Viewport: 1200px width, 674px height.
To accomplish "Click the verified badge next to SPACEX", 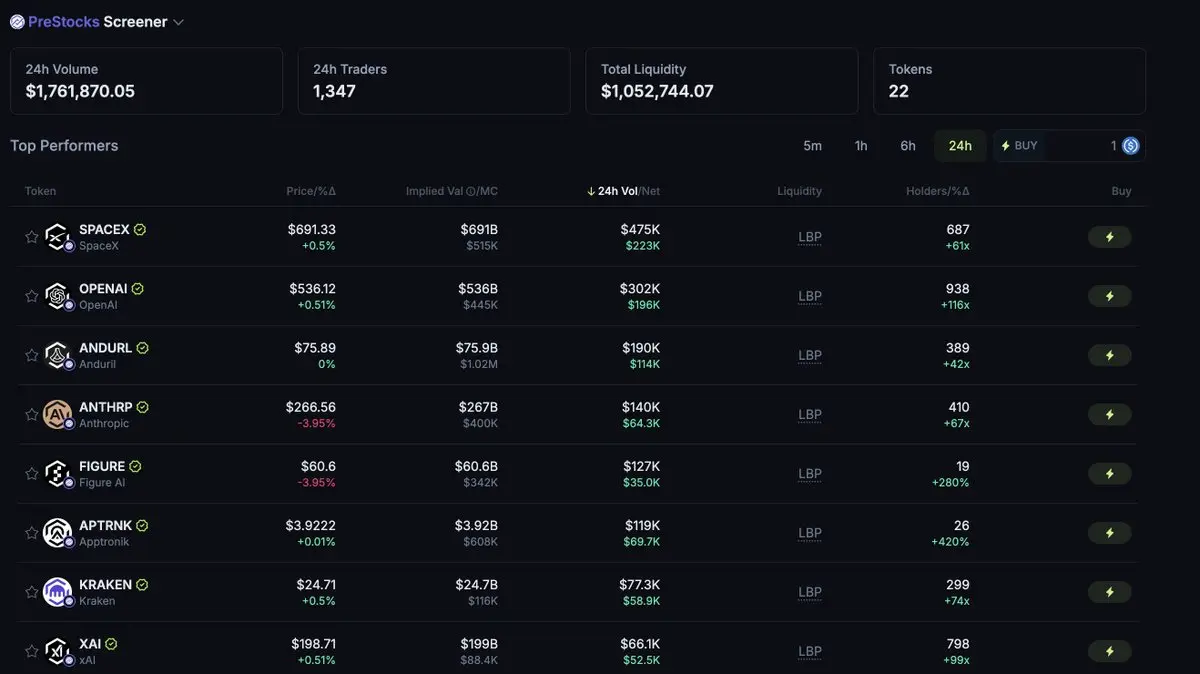I will point(140,230).
